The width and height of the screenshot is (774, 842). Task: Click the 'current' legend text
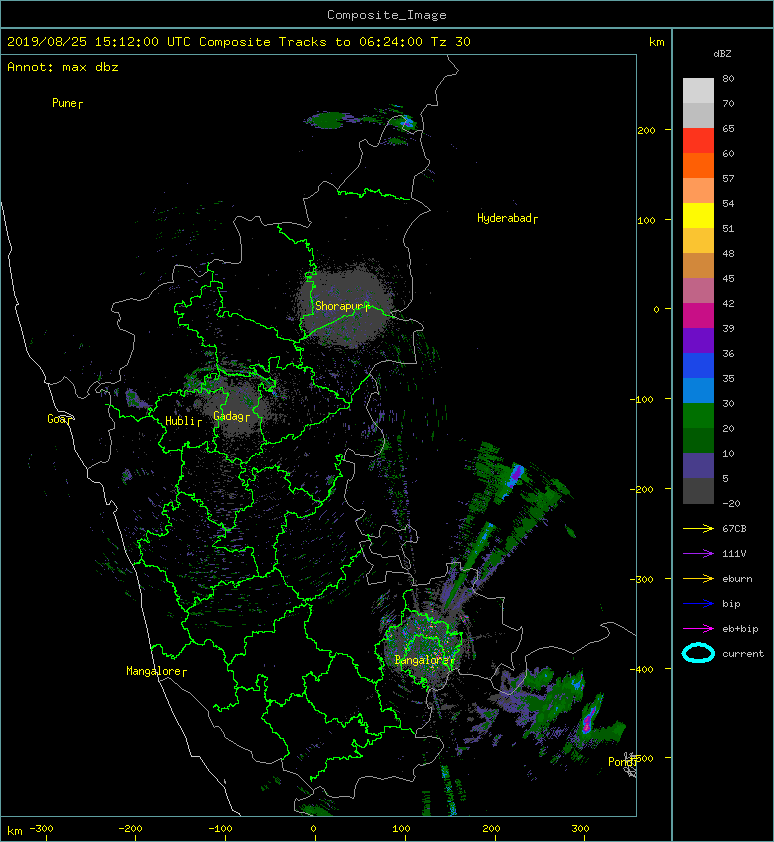pos(743,654)
